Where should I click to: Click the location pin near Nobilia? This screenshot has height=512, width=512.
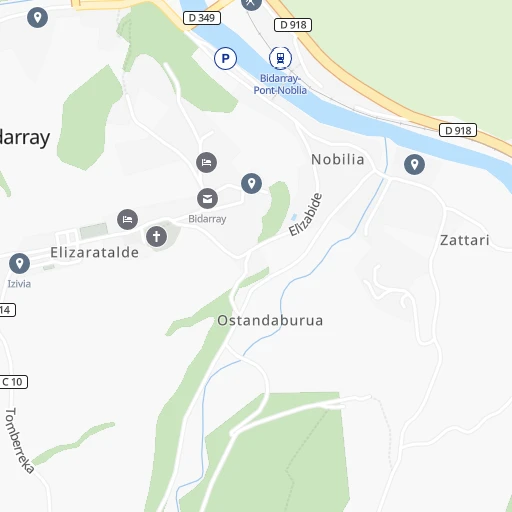point(414,164)
